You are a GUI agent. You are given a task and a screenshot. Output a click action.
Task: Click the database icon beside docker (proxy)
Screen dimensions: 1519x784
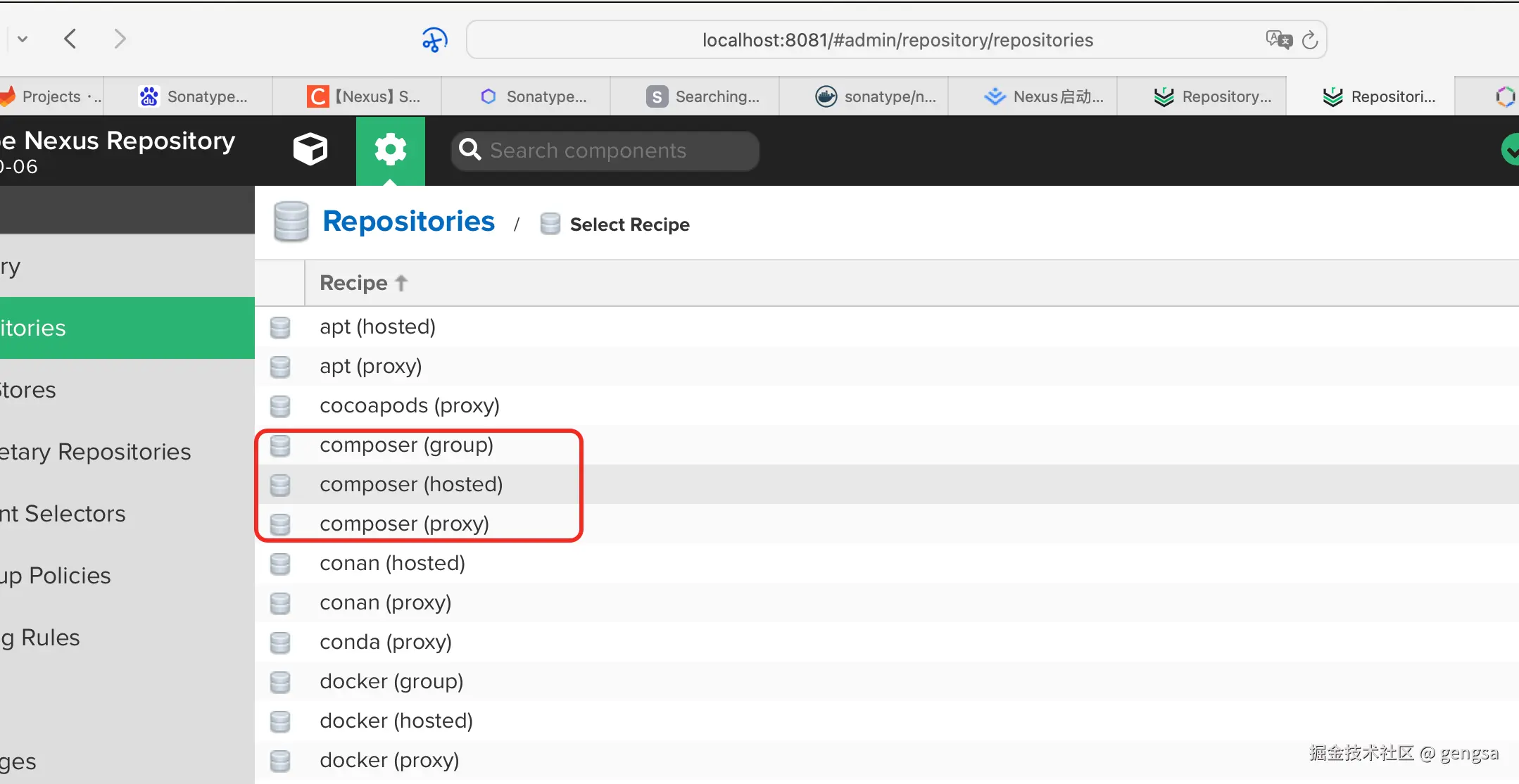(280, 761)
